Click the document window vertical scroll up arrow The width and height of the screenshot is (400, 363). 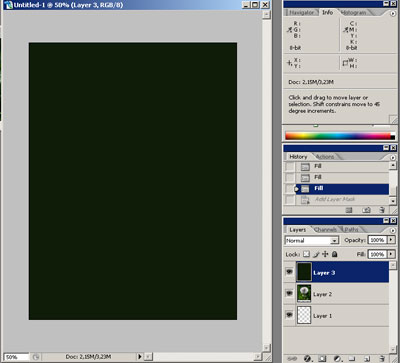tap(266, 15)
